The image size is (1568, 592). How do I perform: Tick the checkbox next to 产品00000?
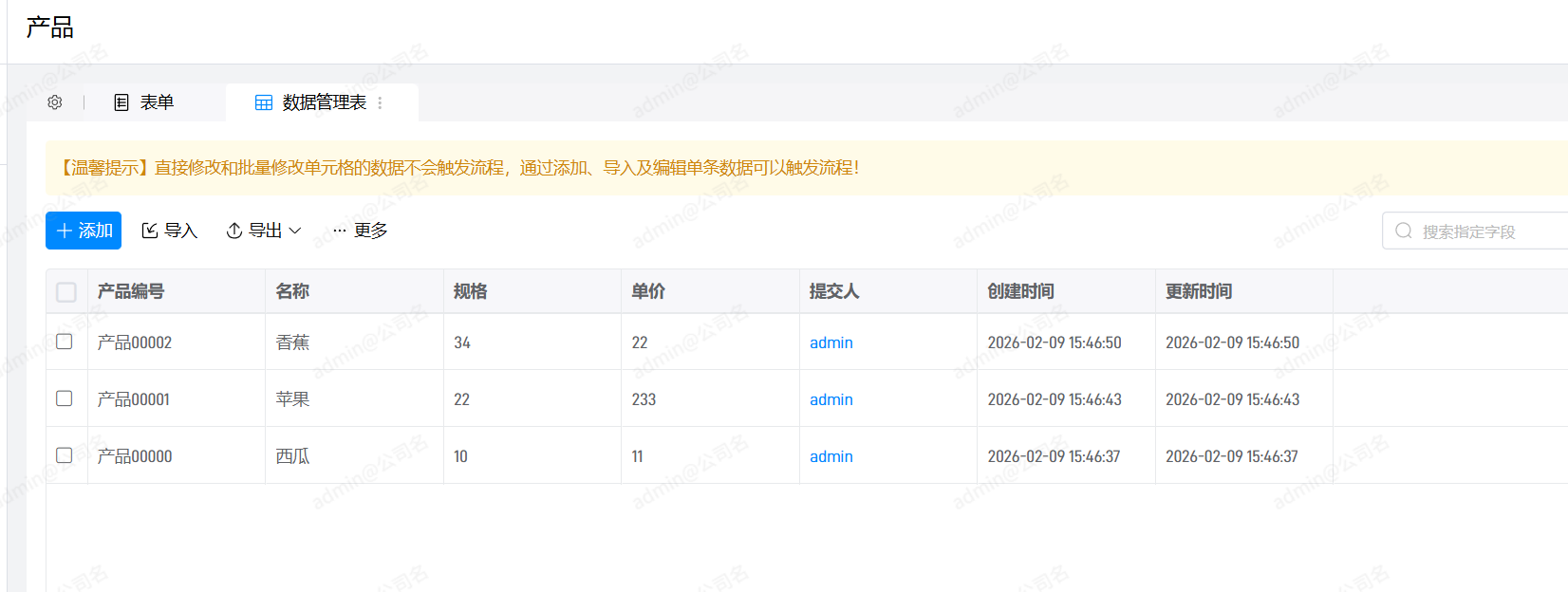(x=65, y=455)
